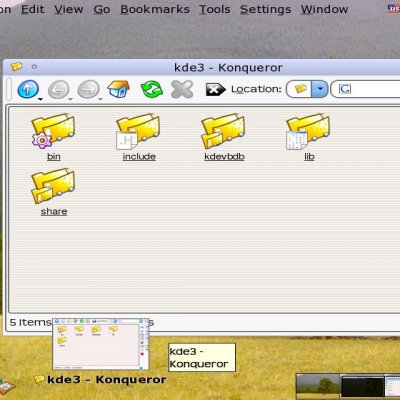Click the 'share' folder name link
The height and width of the screenshot is (400, 400).
[x=54, y=211]
